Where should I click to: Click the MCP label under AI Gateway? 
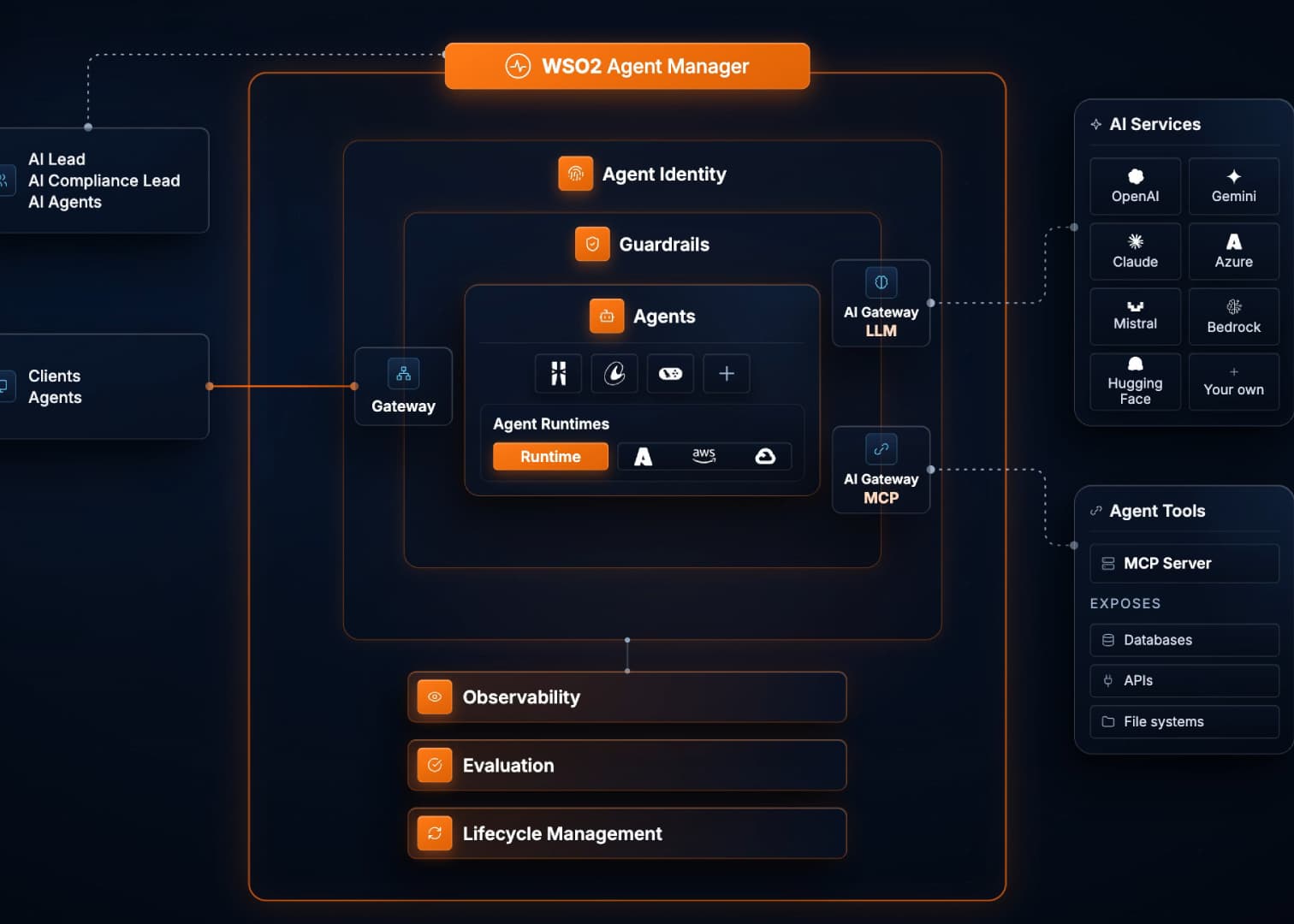[x=881, y=498]
